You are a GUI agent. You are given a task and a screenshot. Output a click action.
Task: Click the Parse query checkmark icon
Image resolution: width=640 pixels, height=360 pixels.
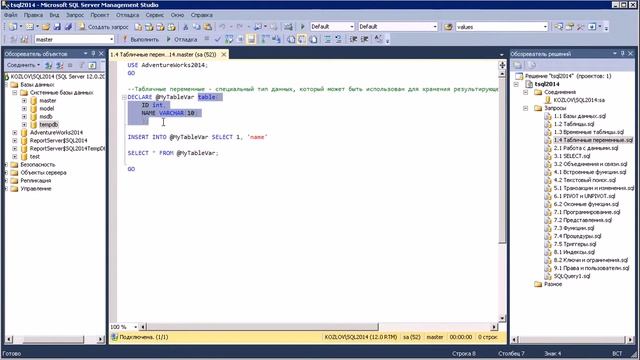(218, 39)
